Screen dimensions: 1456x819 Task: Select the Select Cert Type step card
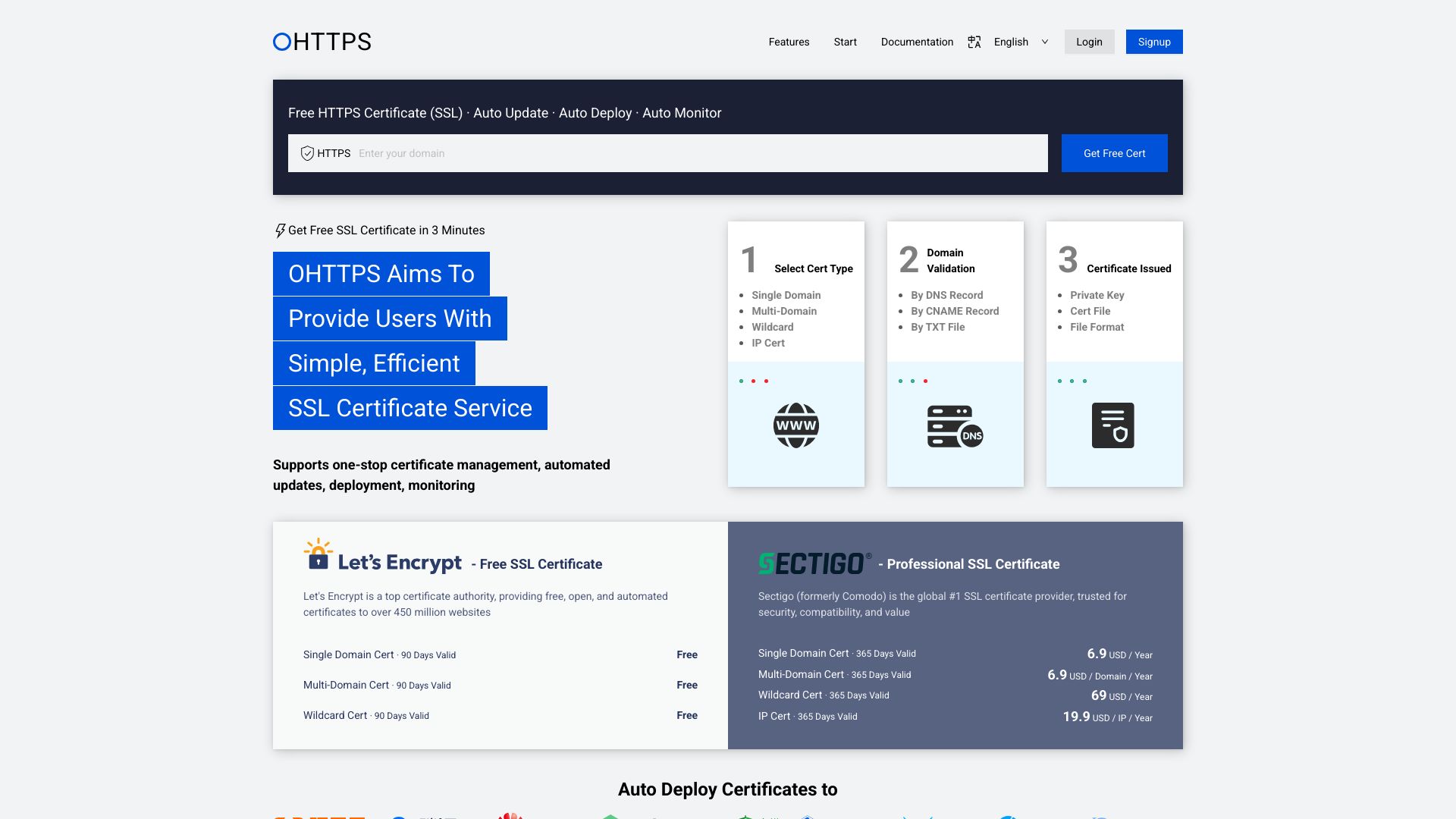[x=796, y=354]
